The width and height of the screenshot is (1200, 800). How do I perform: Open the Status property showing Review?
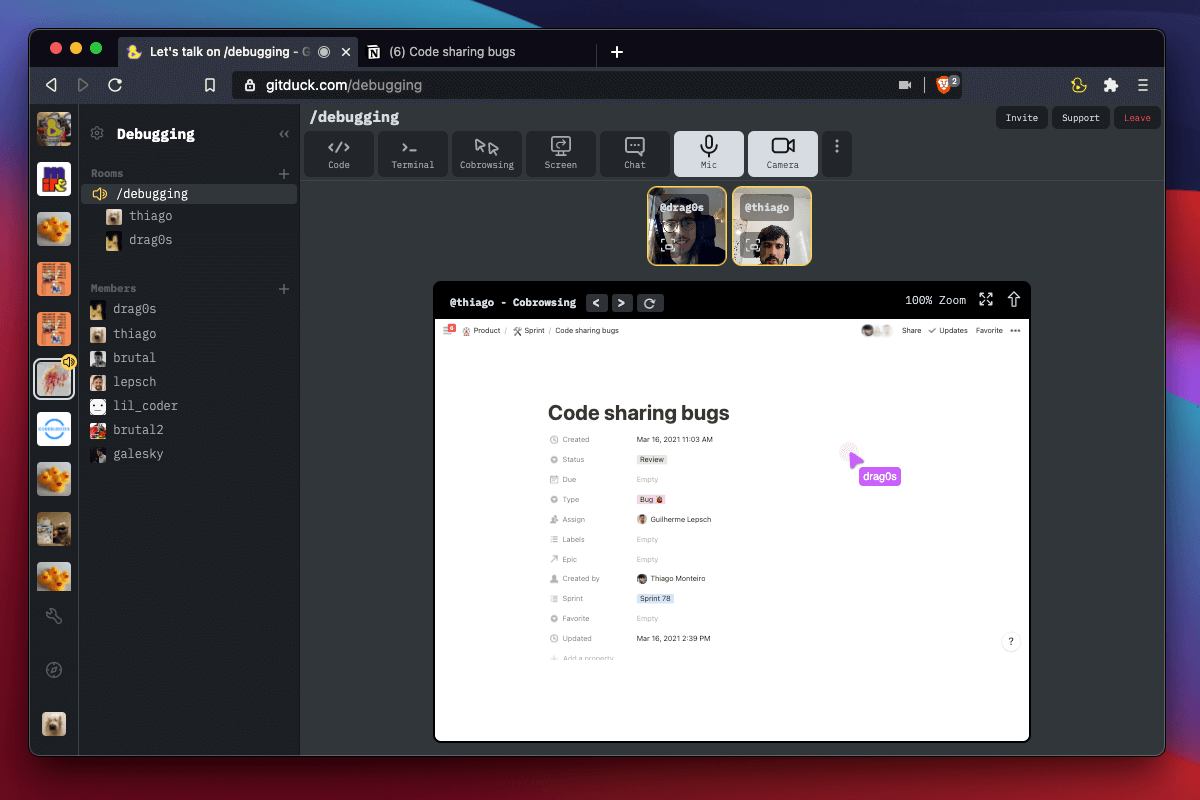(652, 460)
